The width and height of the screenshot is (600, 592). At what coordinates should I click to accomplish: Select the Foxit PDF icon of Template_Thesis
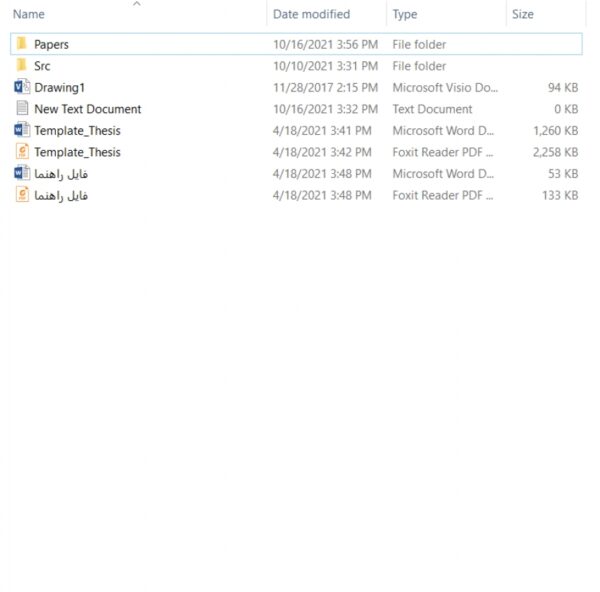point(22,152)
